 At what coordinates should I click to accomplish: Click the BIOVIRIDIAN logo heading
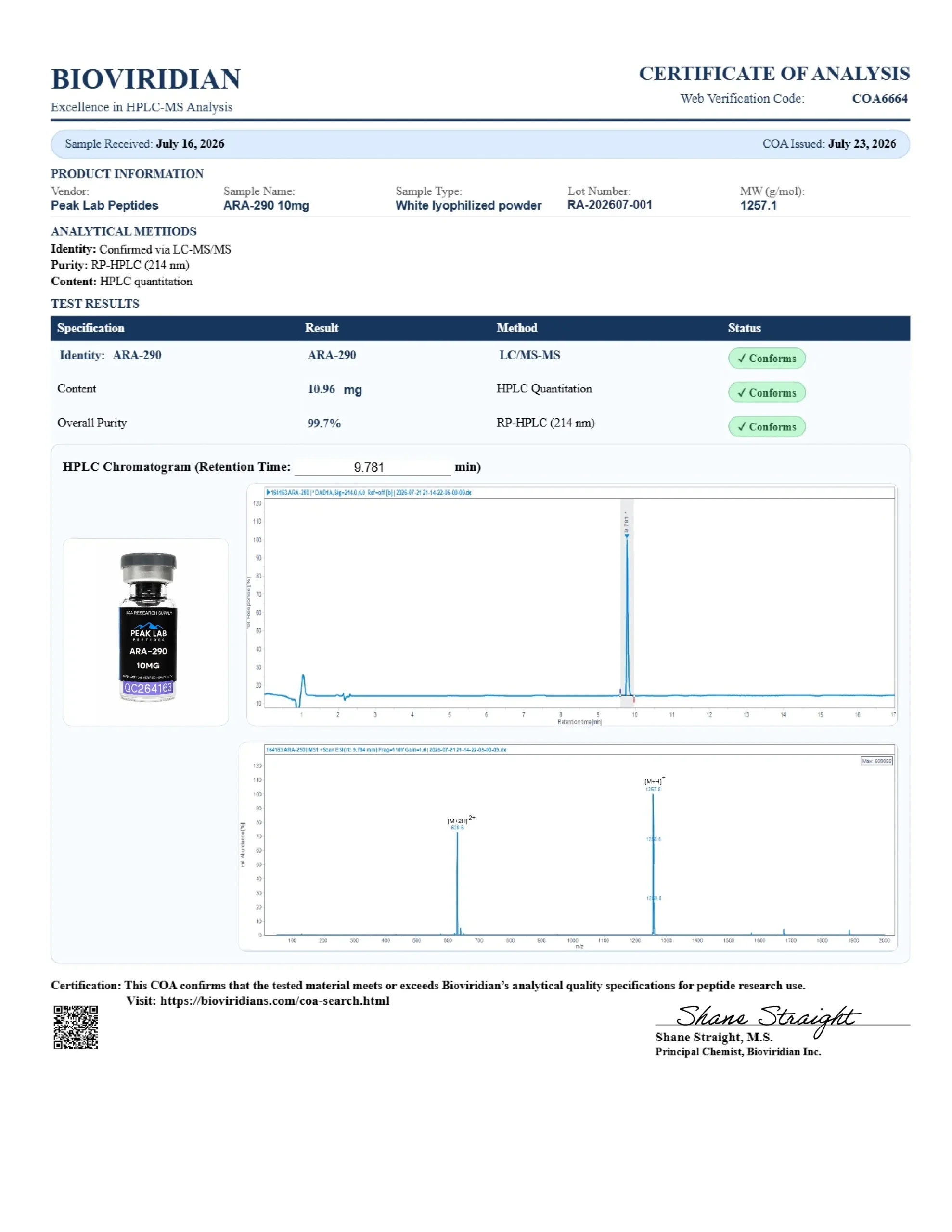(x=146, y=79)
